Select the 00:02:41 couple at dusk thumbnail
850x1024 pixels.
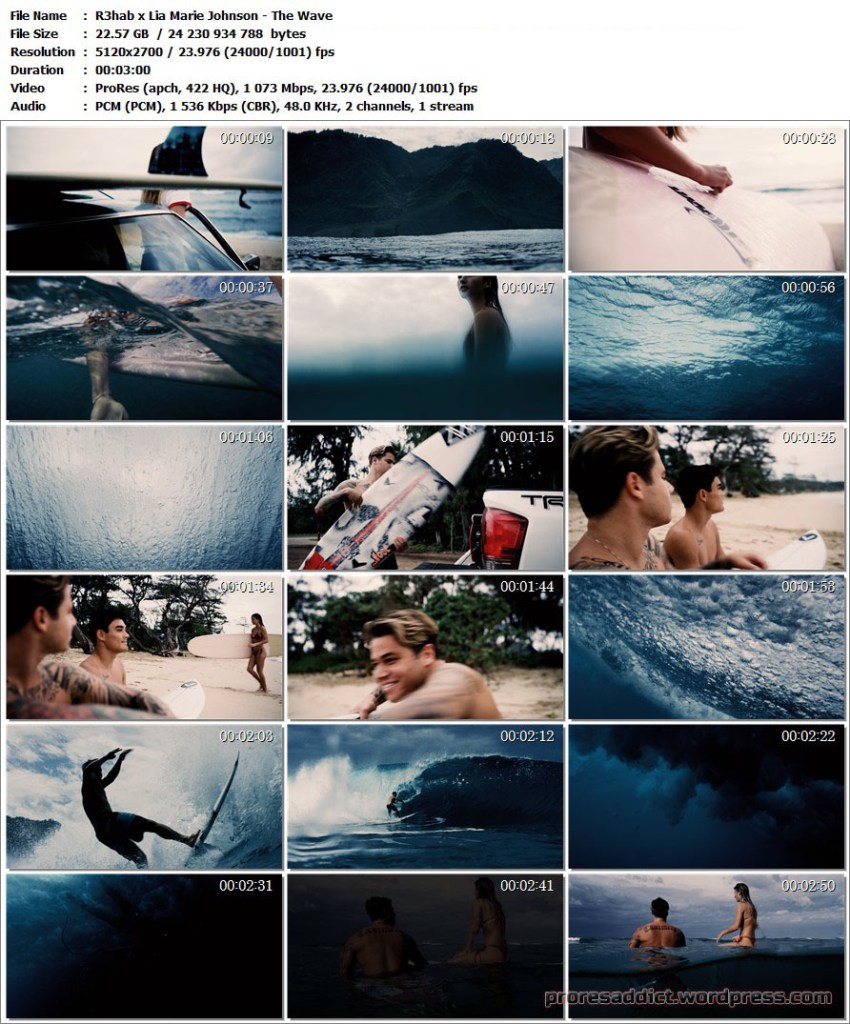[x=425, y=946]
